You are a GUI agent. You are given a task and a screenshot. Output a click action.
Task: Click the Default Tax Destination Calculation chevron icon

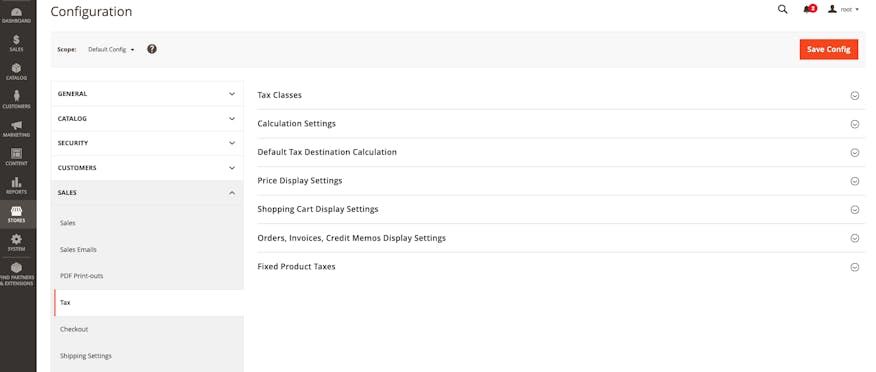click(854, 152)
